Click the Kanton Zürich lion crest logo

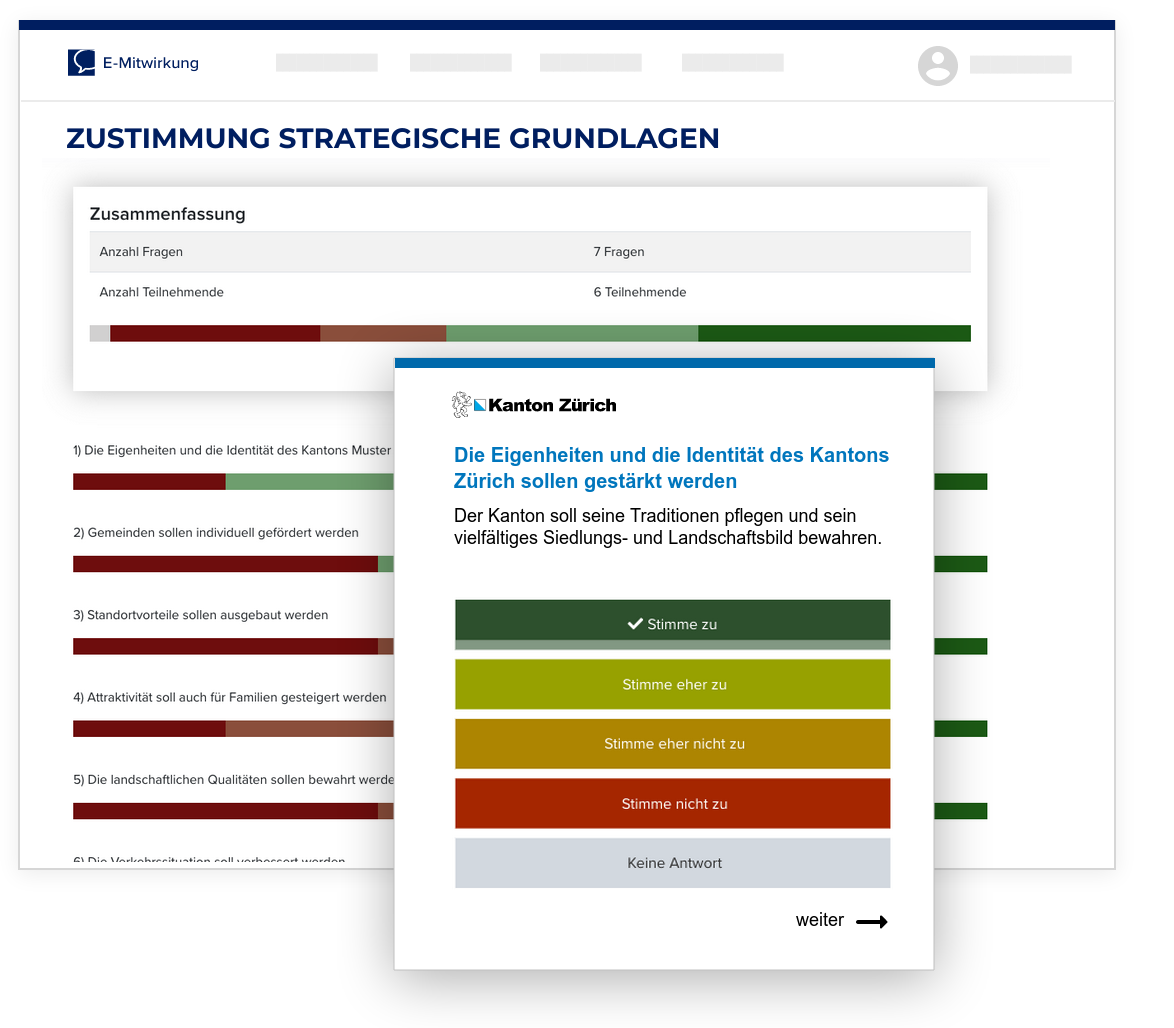(461, 405)
